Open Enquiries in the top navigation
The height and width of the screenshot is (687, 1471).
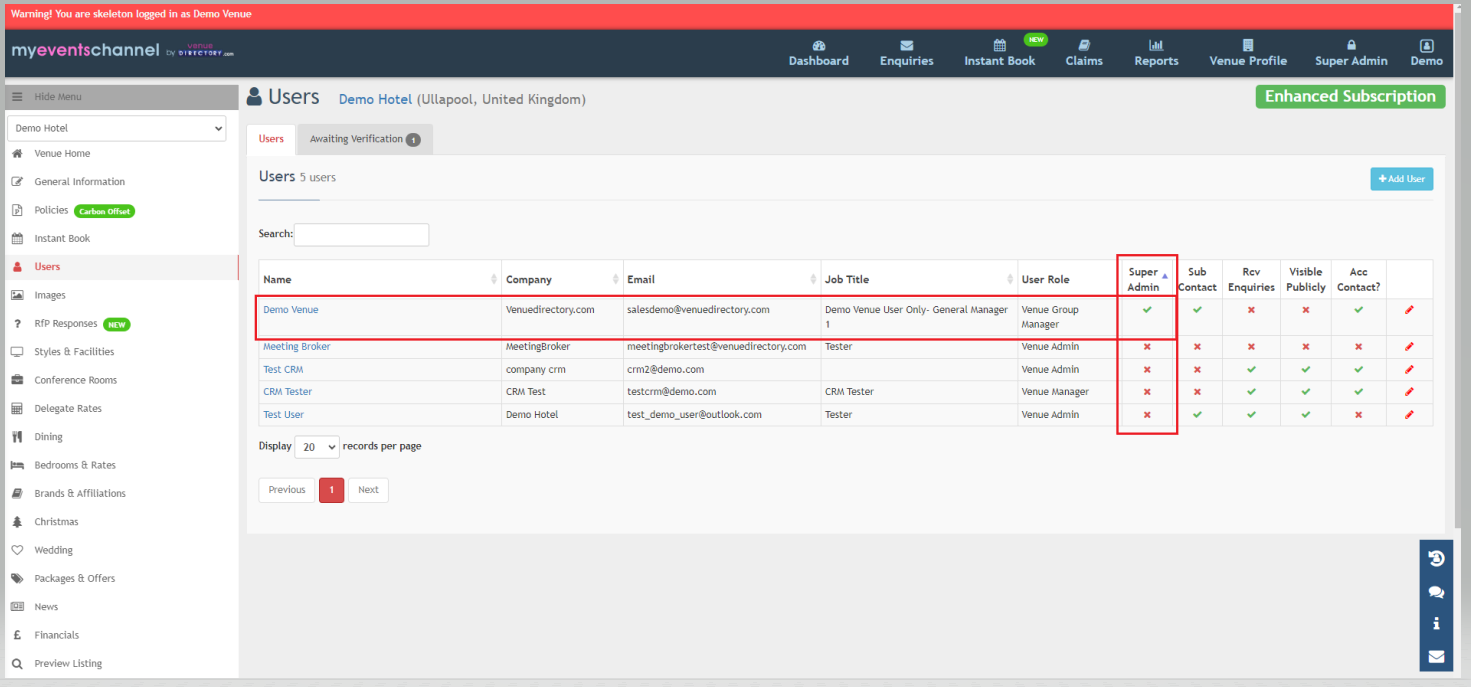point(906,53)
